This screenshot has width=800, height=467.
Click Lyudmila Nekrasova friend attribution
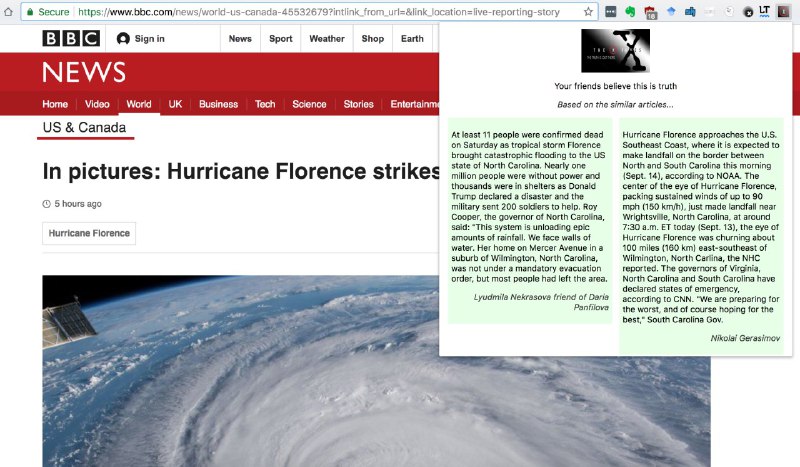click(541, 302)
